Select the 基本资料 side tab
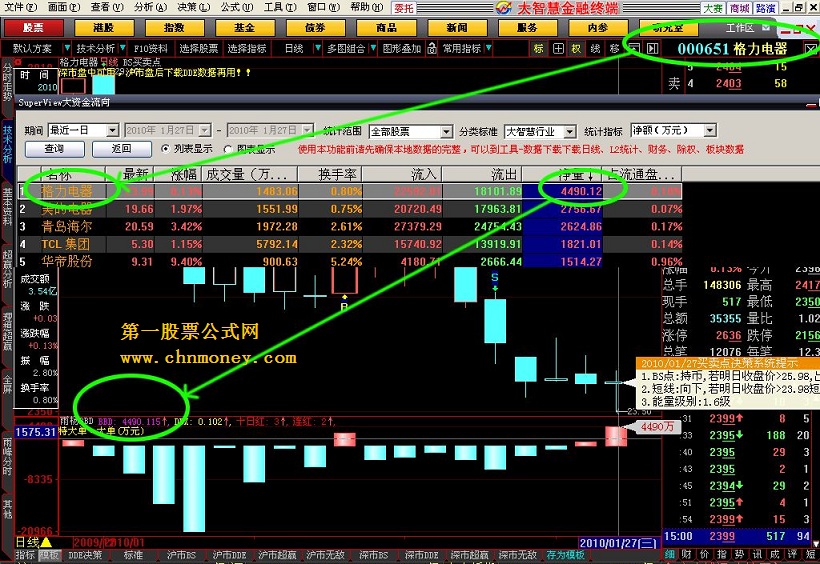Screen dimensions: 820x564 click(x=7, y=207)
